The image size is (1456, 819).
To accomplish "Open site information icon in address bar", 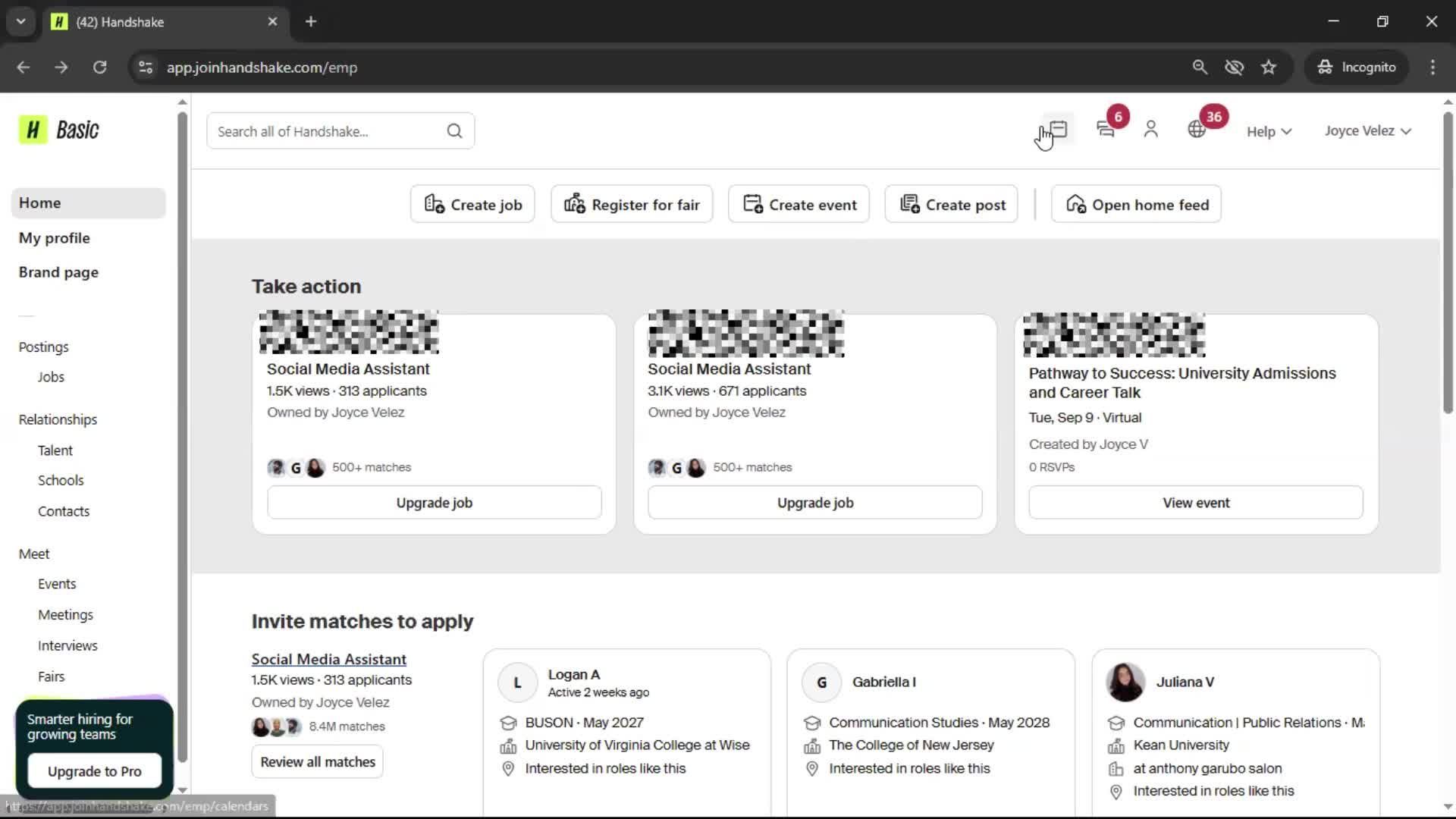I will (146, 67).
